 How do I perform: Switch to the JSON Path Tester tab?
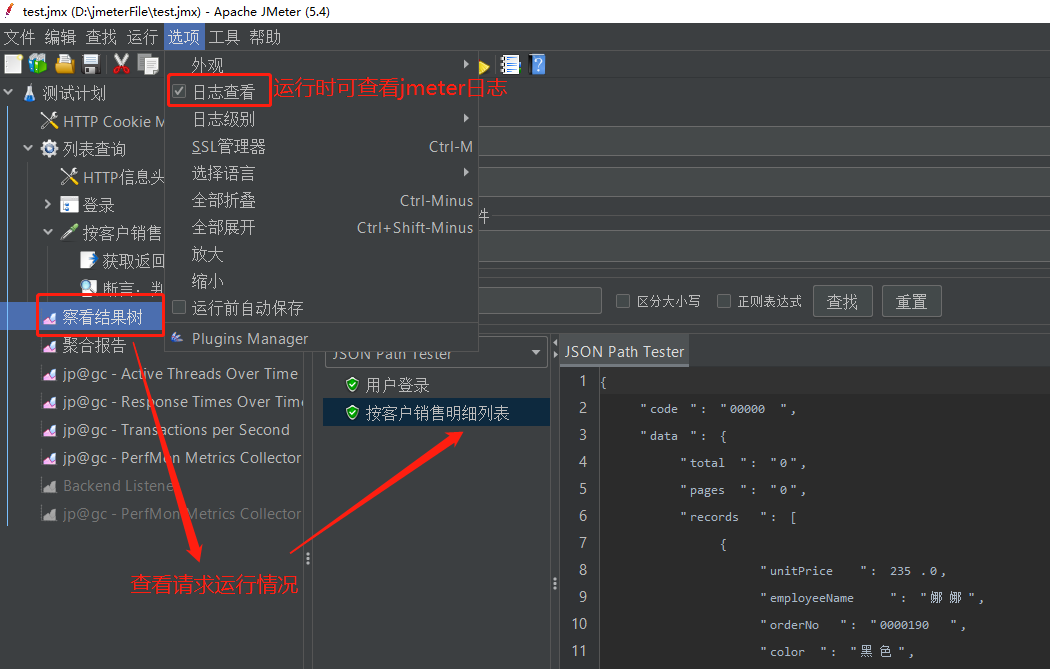(624, 352)
